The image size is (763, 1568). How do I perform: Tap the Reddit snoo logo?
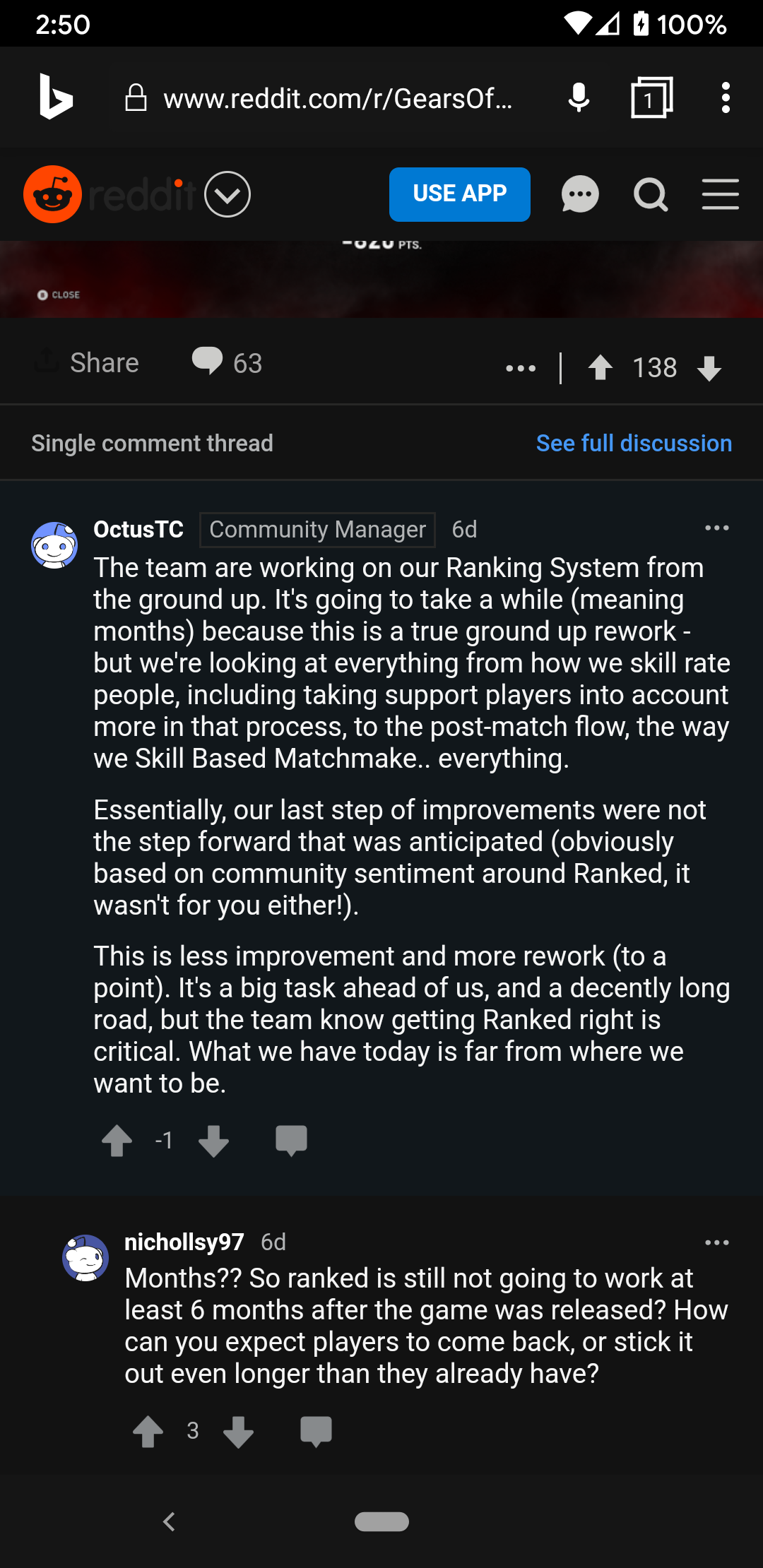tap(52, 194)
